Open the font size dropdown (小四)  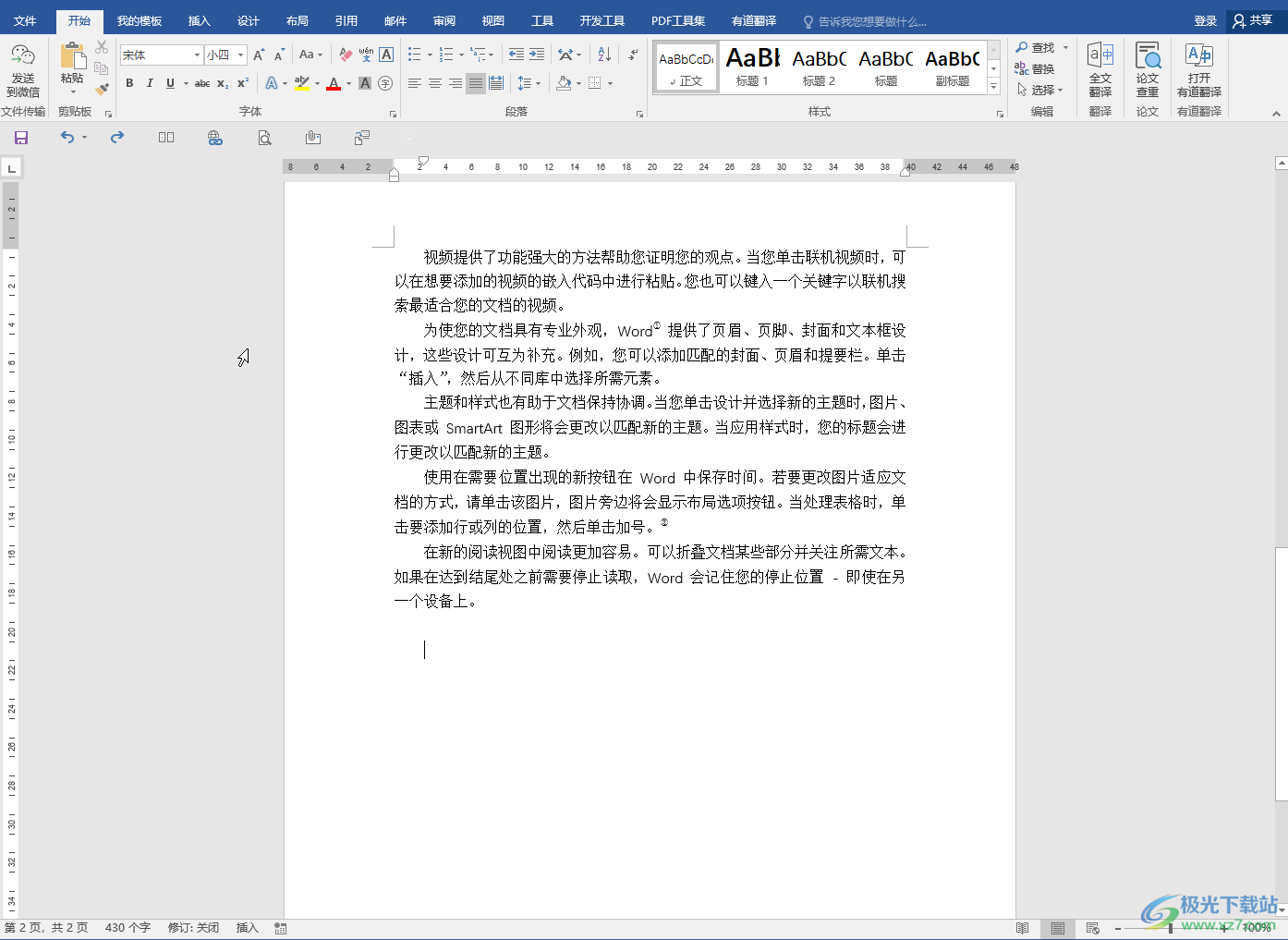pos(241,55)
